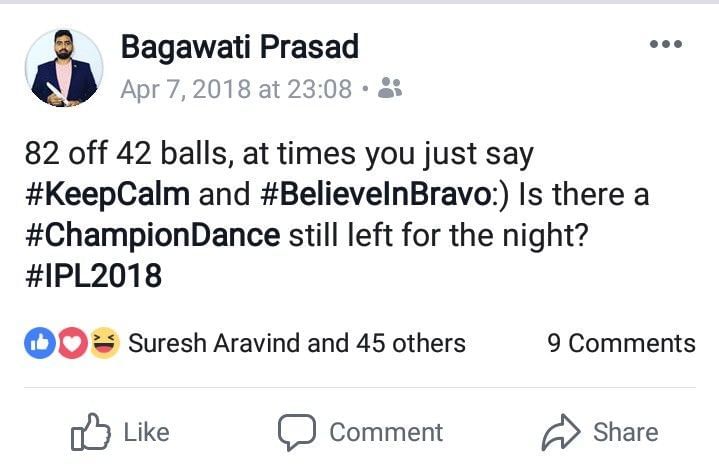Click the blue like reaction icon

38,343
